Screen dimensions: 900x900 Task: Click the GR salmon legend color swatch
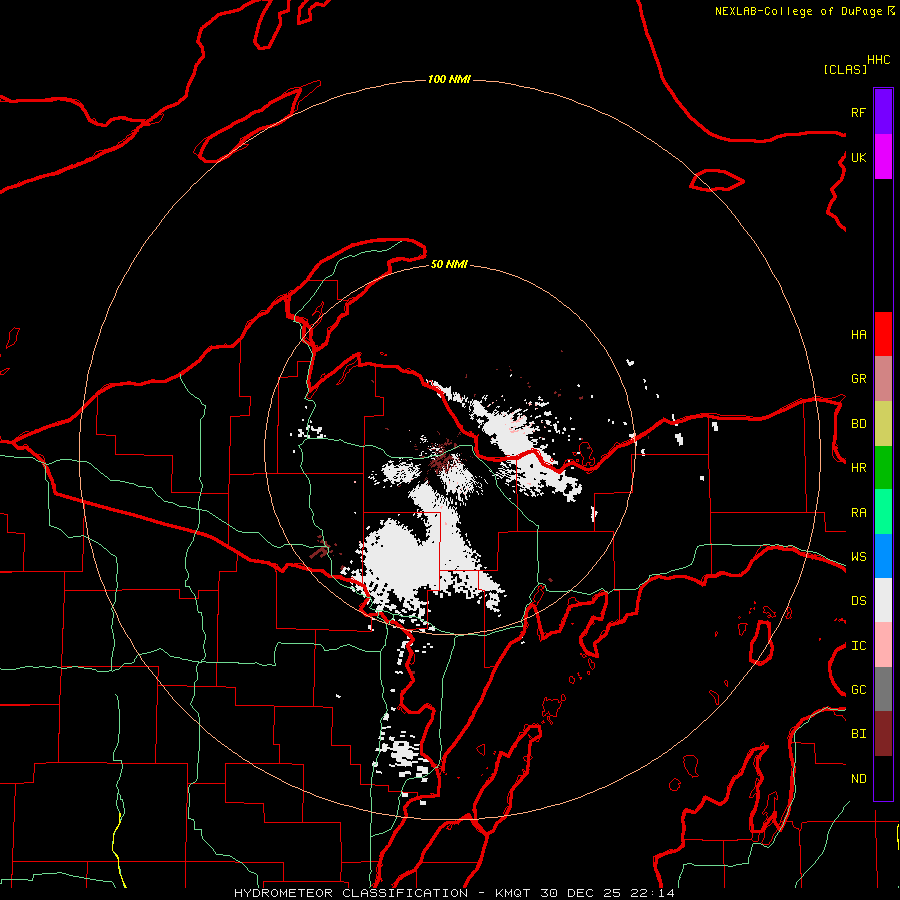883,379
